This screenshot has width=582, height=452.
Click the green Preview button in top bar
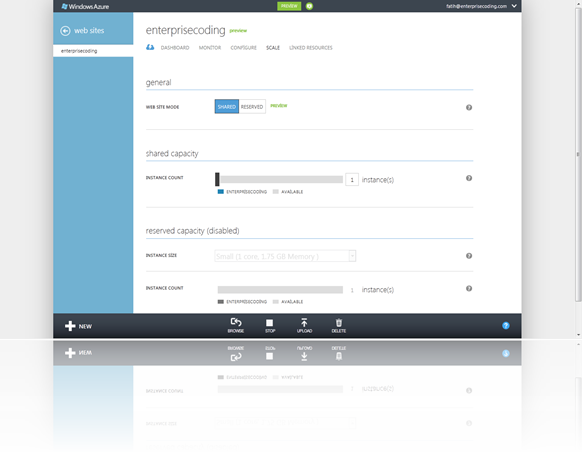coord(289,6)
